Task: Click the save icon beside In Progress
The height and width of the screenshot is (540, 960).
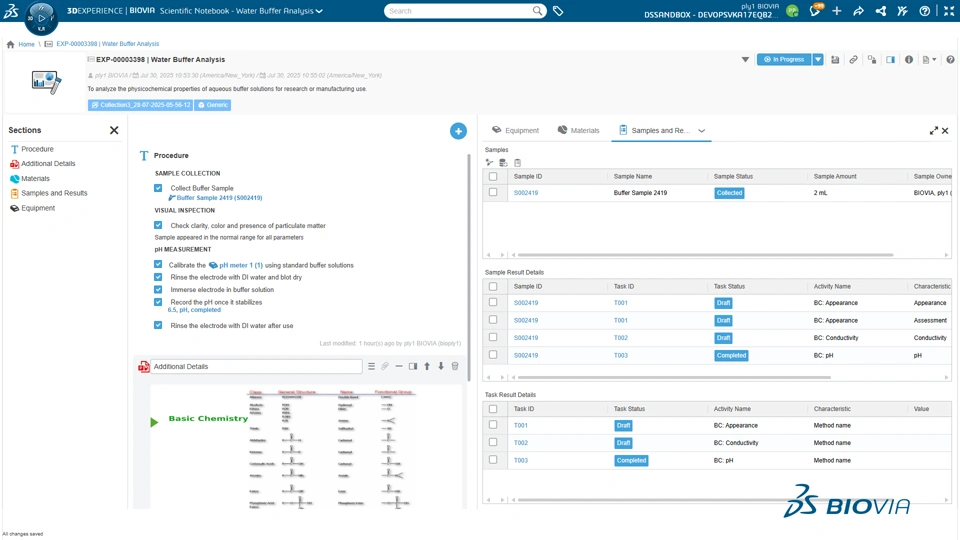Action: tap(835, 60)
